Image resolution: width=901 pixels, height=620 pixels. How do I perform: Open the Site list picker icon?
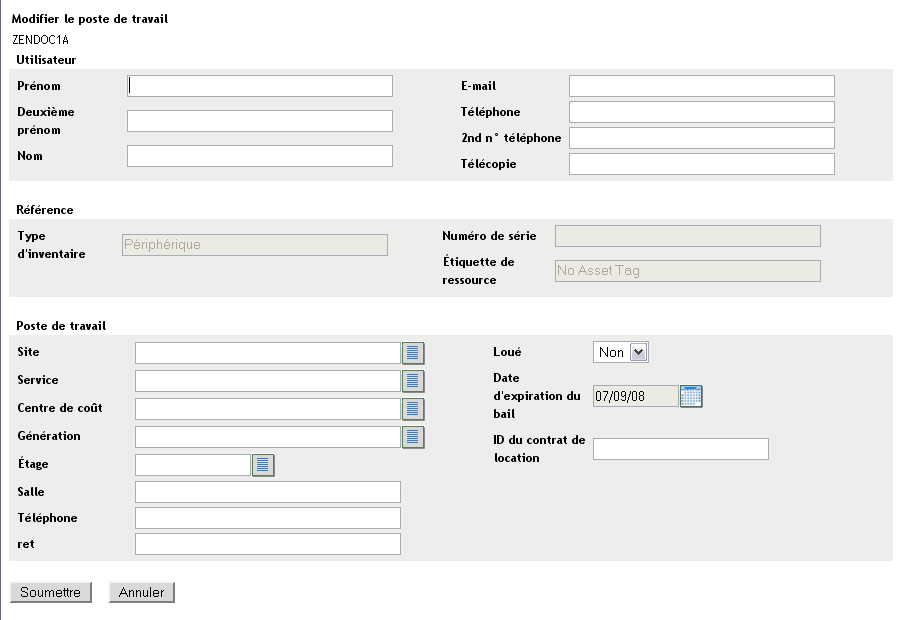pos(413,352)
